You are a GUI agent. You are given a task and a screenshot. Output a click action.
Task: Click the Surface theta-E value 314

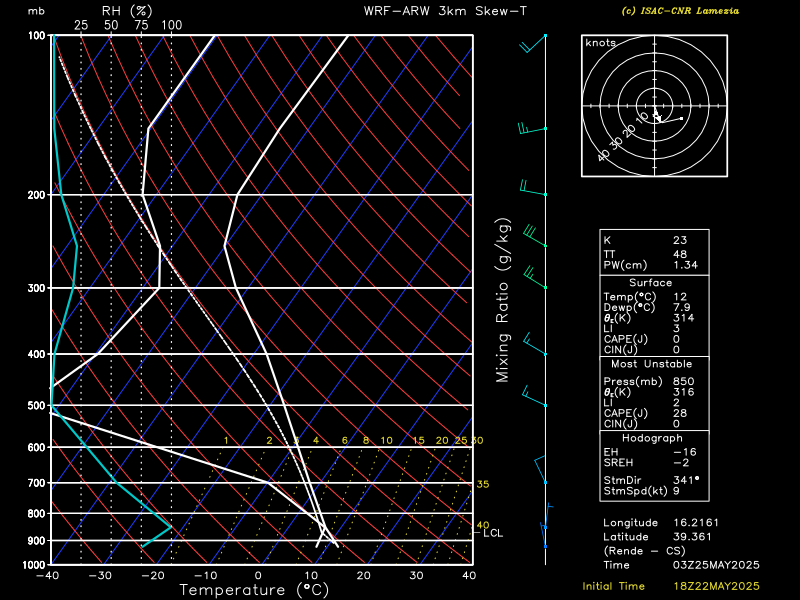[684, 318]
